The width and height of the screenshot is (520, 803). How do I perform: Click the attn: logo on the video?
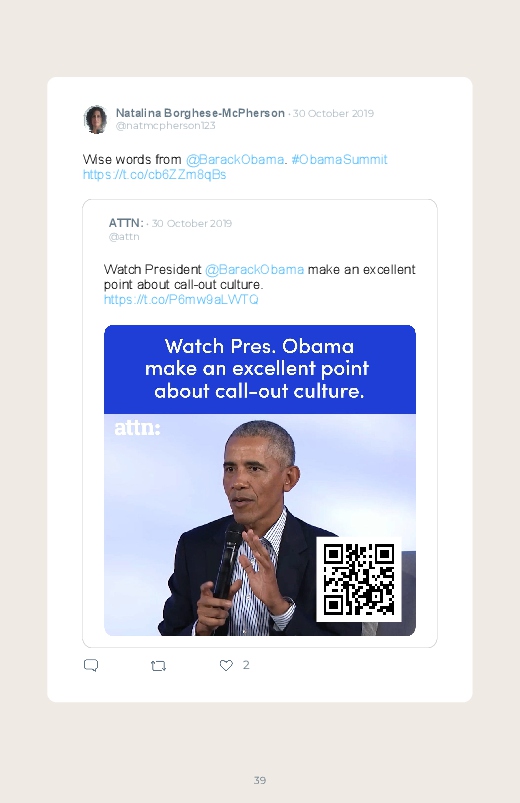point(137,428)
